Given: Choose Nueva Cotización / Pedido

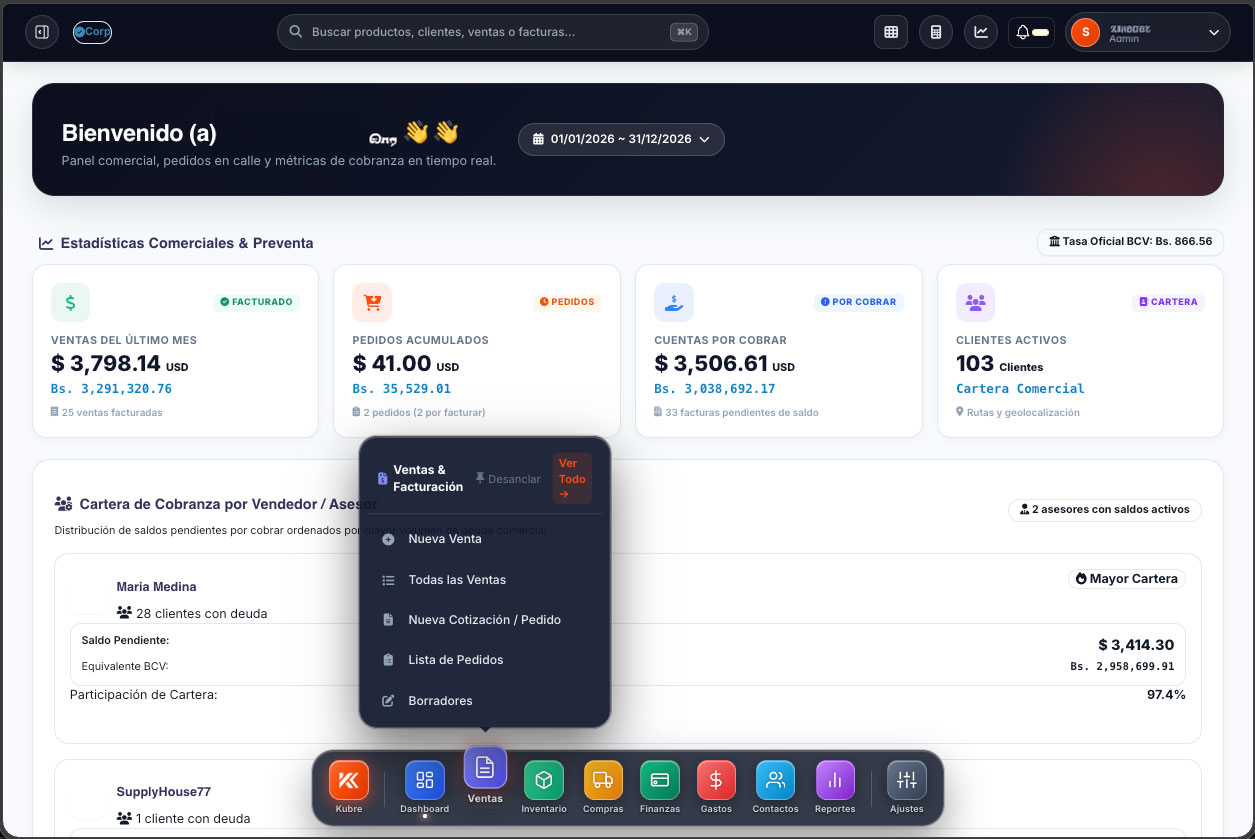Looking at the screenshot, I should coord(484,620).
